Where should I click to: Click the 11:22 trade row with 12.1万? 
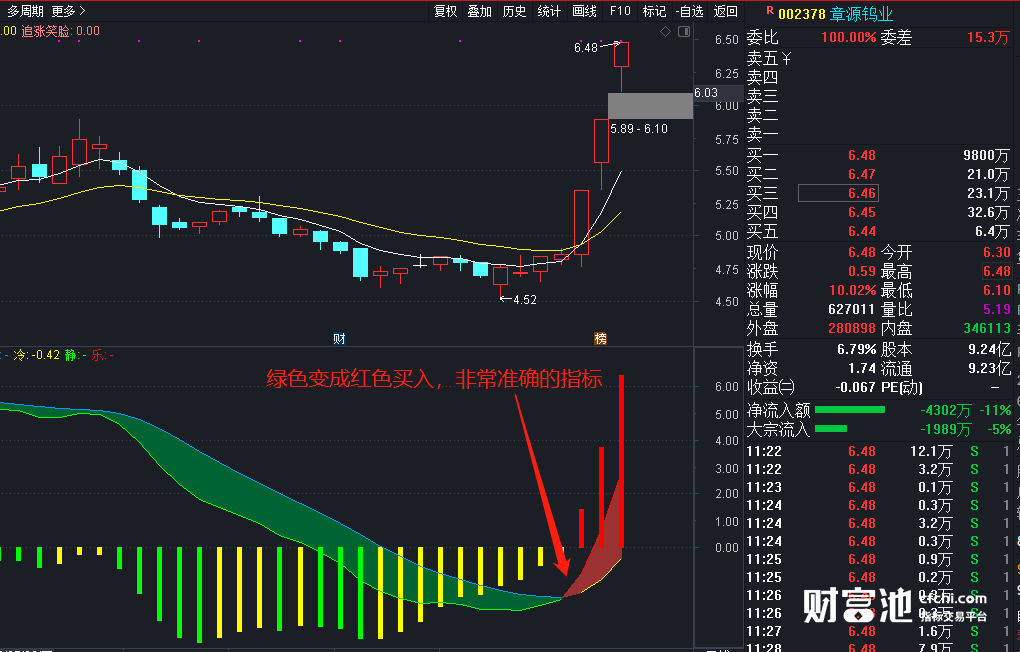coord(879,451)
